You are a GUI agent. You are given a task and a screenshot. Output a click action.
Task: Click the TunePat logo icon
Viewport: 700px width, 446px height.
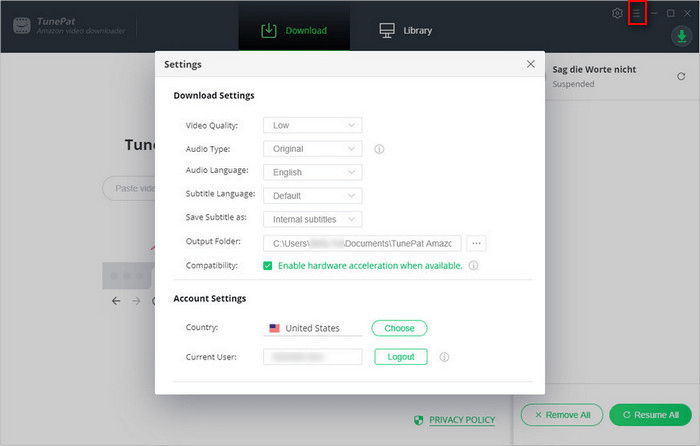pyautogui.click(x=21, y=25)
